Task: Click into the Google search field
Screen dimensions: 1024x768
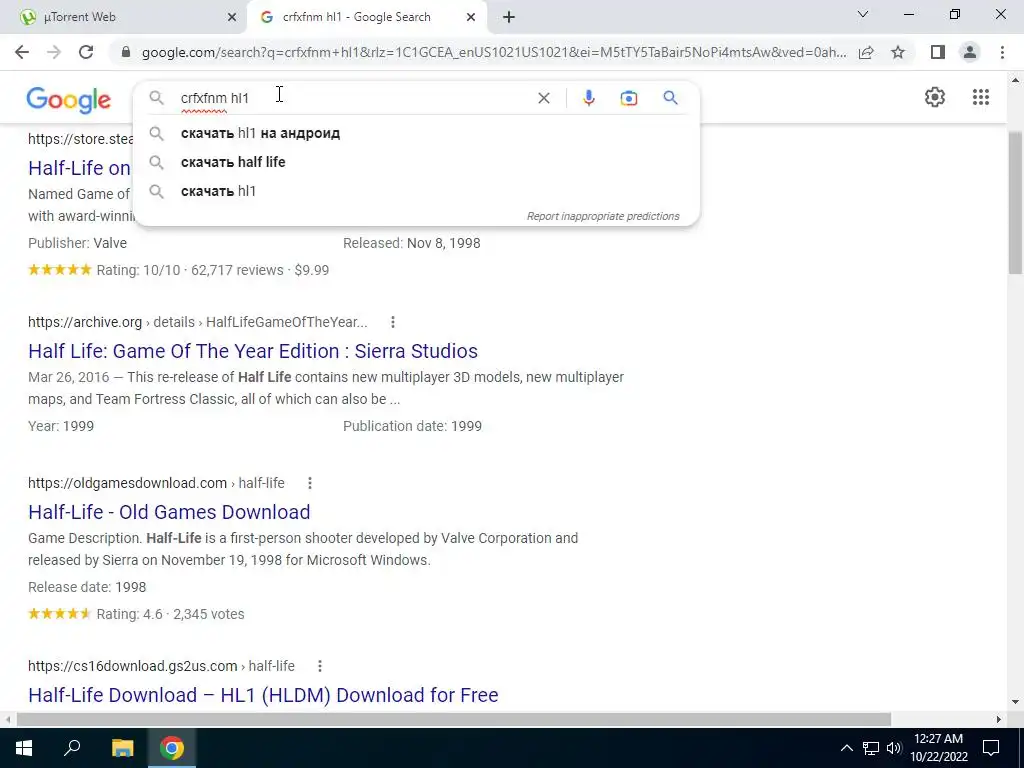Action: pyautogui.click(x=353, y=98)
